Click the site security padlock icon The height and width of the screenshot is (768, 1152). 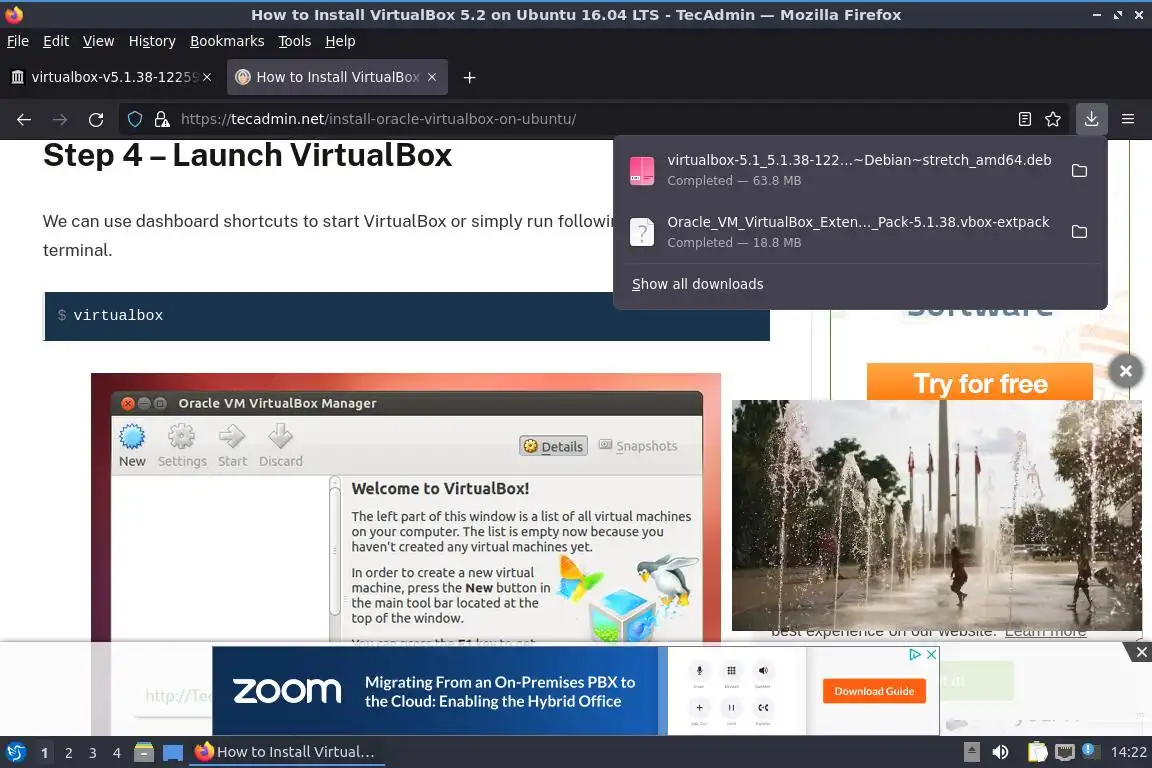[x=162, y=119]
